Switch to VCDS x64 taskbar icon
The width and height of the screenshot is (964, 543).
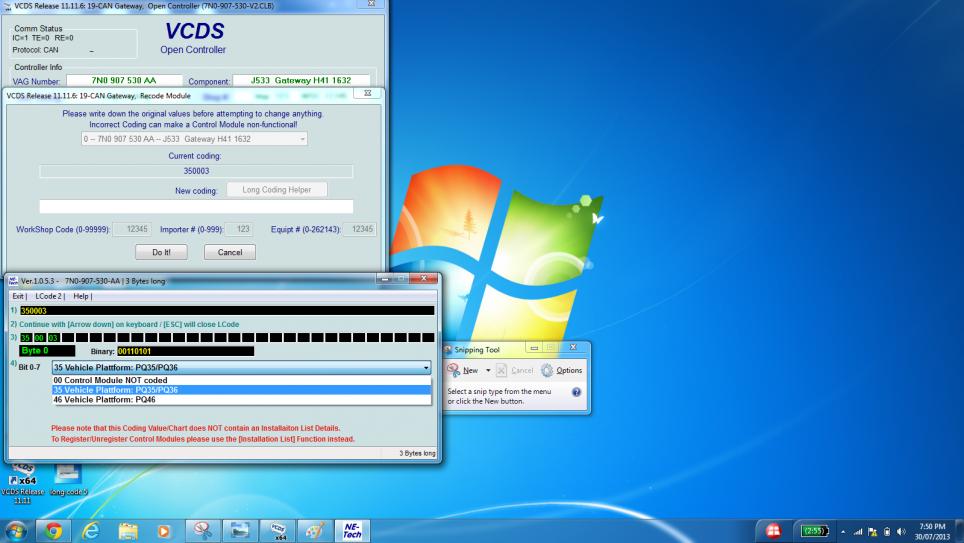278,530
